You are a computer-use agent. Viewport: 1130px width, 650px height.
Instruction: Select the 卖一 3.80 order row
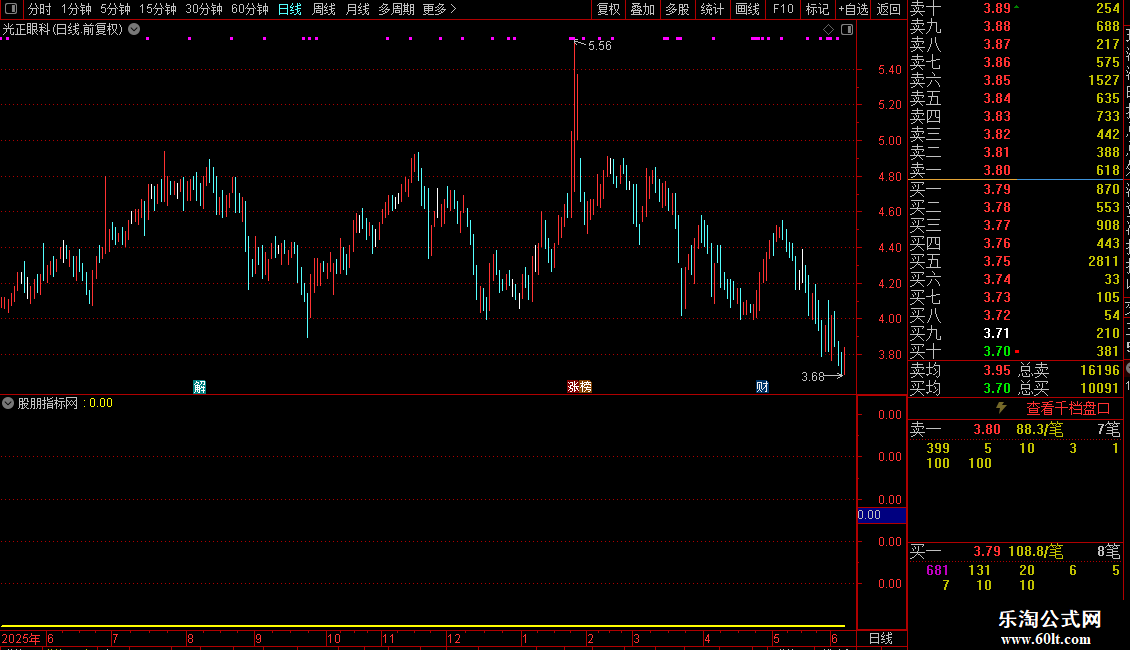click(1015, 170)
